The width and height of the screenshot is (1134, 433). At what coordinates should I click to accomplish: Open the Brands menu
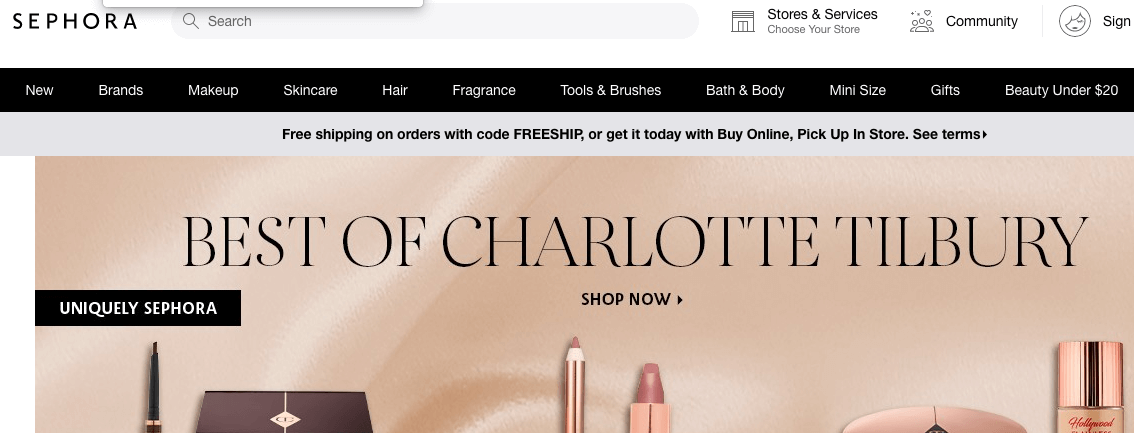click(x=121, y=90)
